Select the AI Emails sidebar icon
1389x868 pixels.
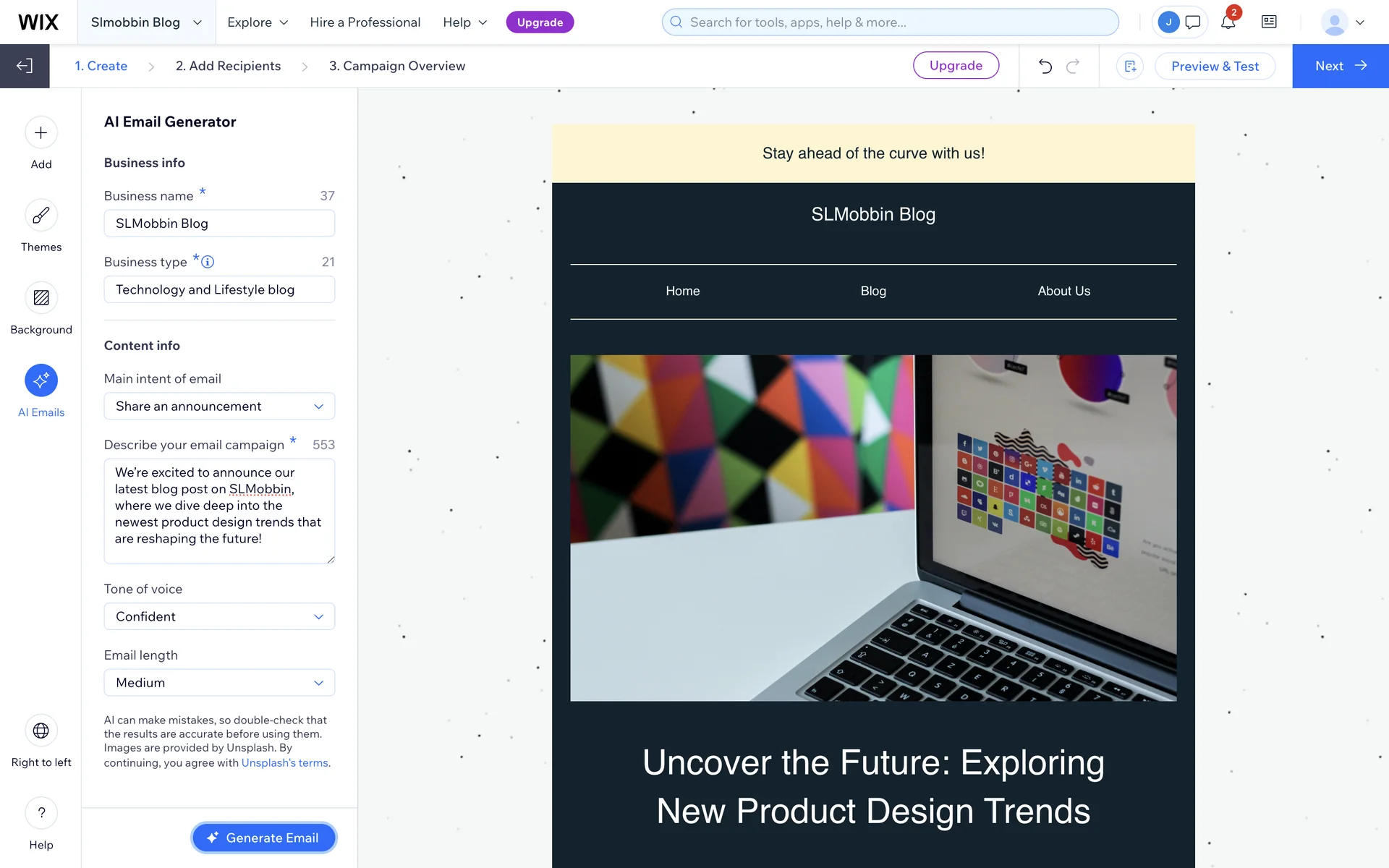(41, 380)
